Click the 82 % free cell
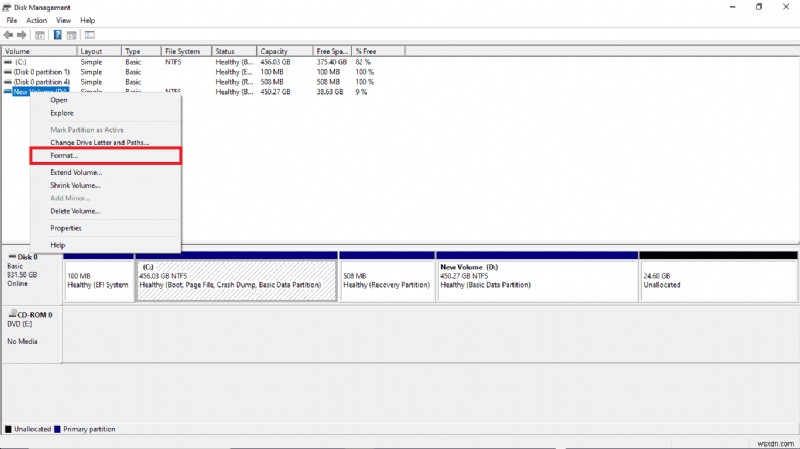 (x=363, y=62)
